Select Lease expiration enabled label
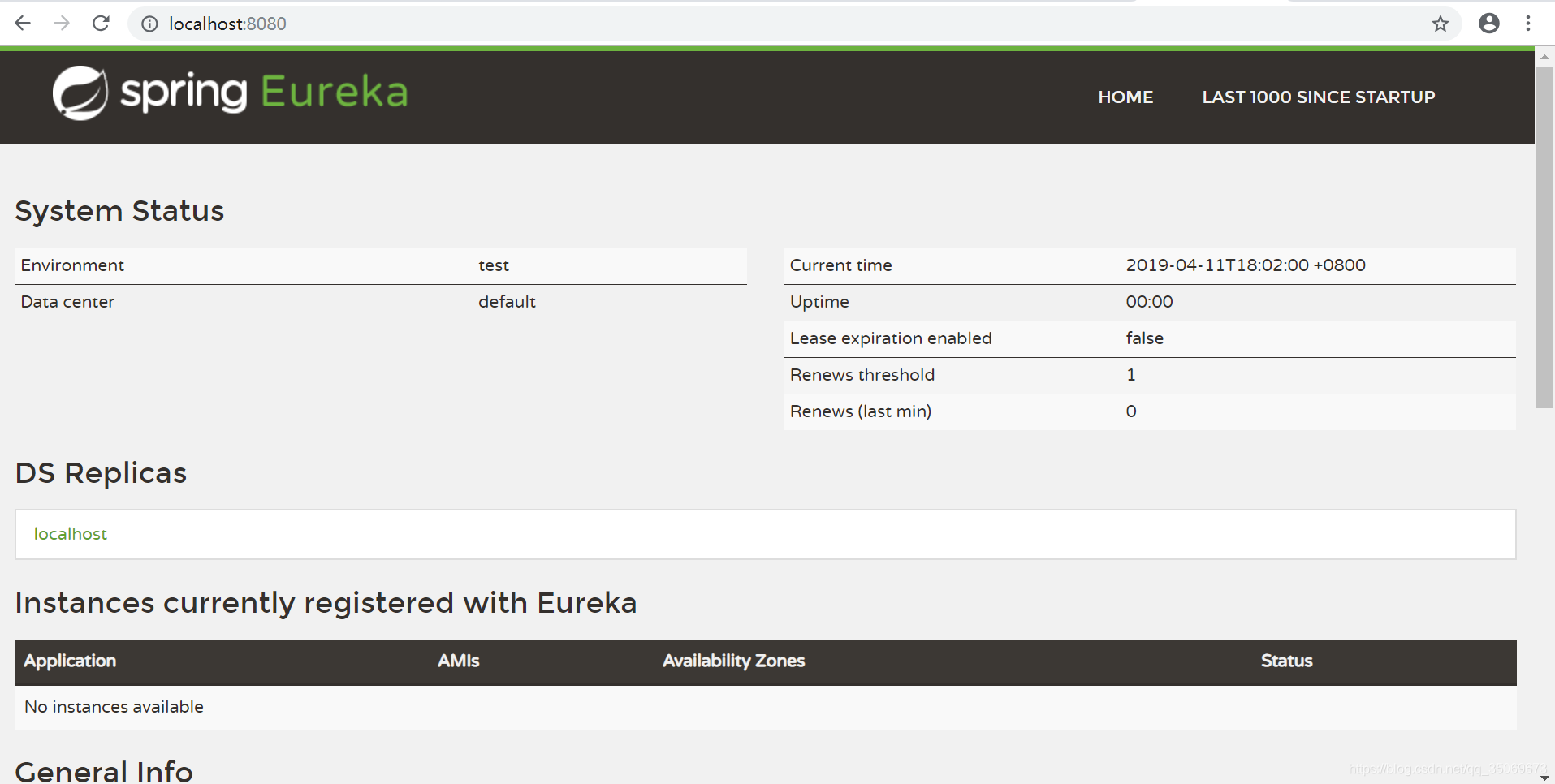 [891, 338]
